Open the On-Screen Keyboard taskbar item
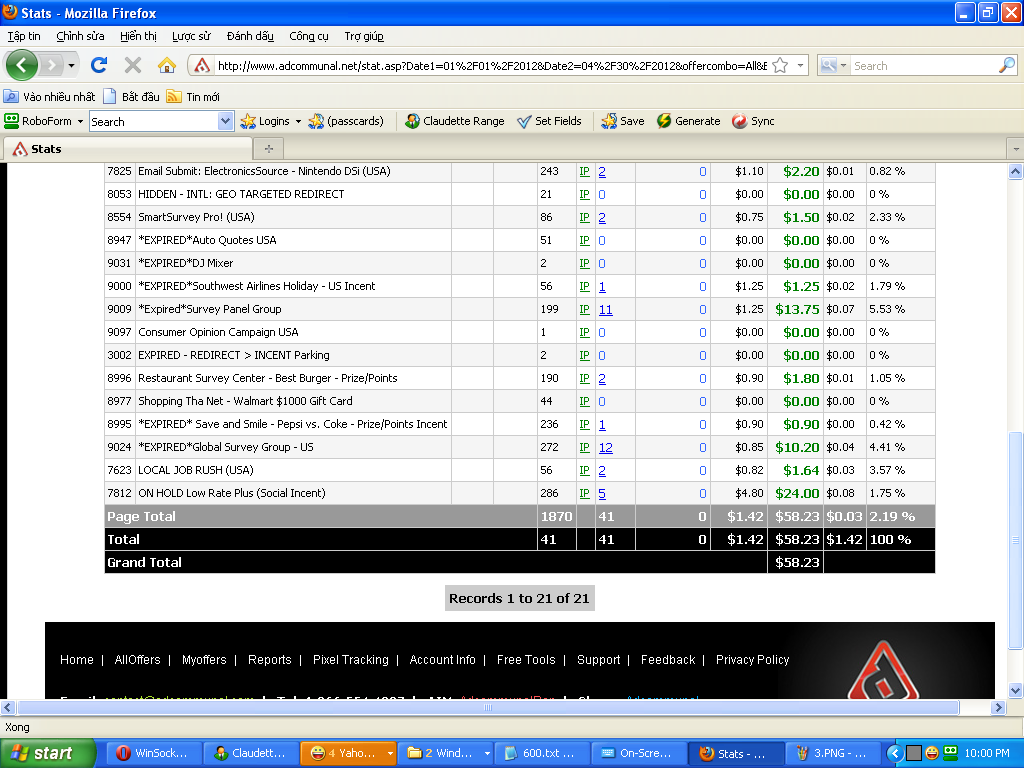Viewport: 1024px width, 768px height. 639,753
